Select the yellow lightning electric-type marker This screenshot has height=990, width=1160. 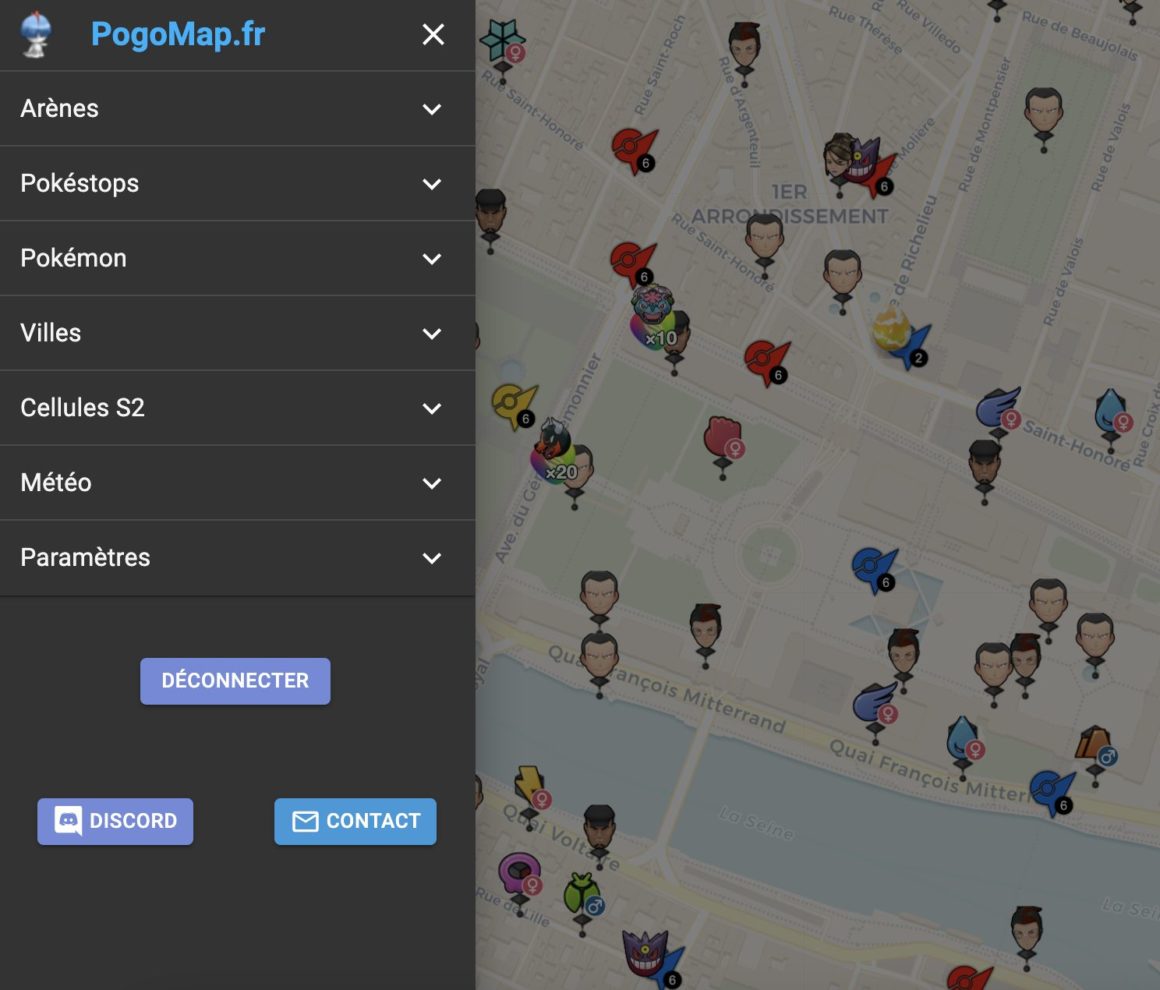(x=529, y=787)
